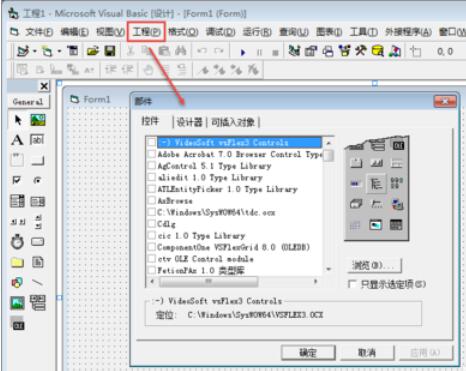Image resolution: width=466 pixels, height=371 pixels.
Task: Select the PictureBox control in the toolbox
Action: [x=38, y=120]
